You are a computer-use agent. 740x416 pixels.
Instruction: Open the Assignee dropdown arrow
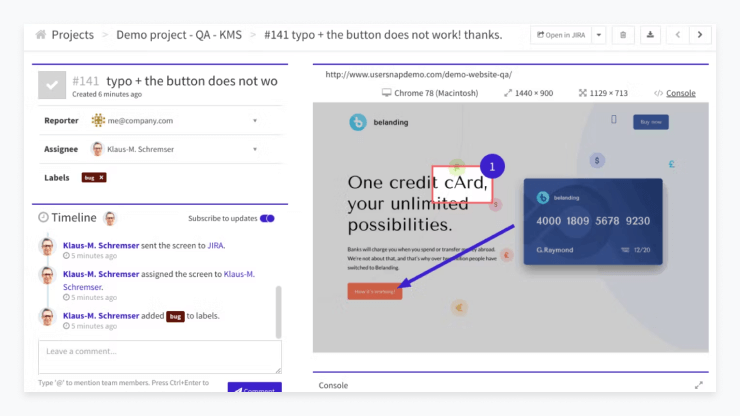pyautogui.click(x=255, y=149)
